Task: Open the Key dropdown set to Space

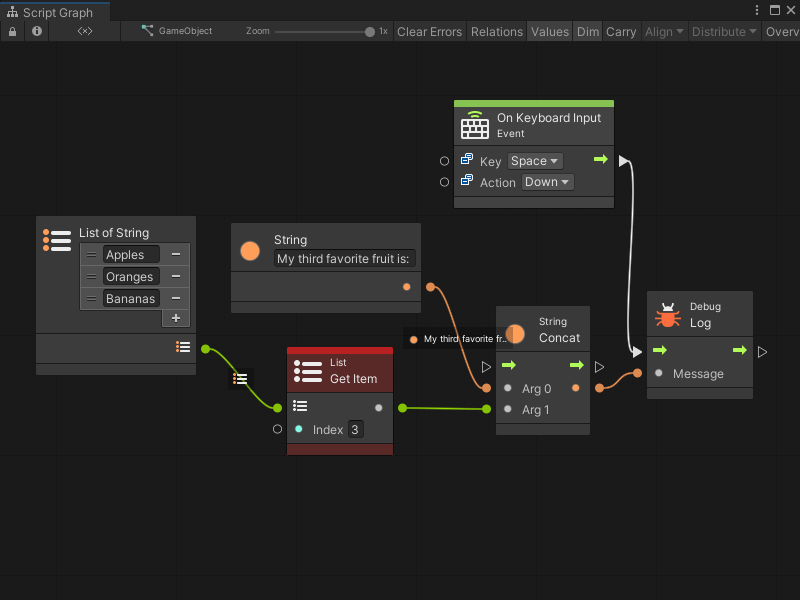Action: click(534, 160)
